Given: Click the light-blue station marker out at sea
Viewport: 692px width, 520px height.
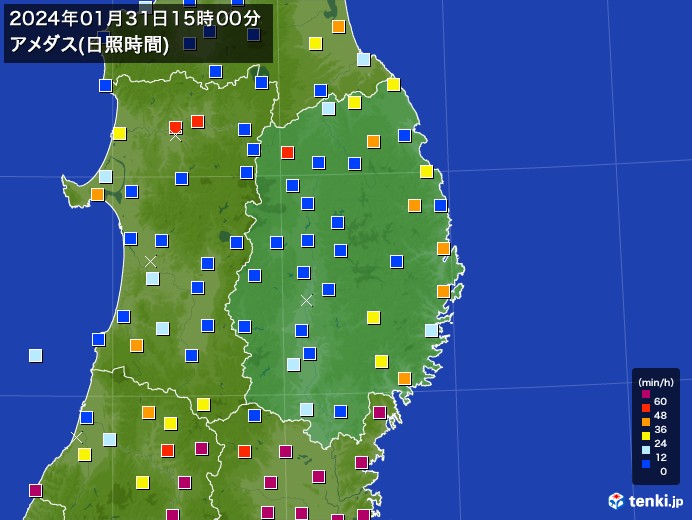Looking at the screenshot, I should click(x=35, y=355).
